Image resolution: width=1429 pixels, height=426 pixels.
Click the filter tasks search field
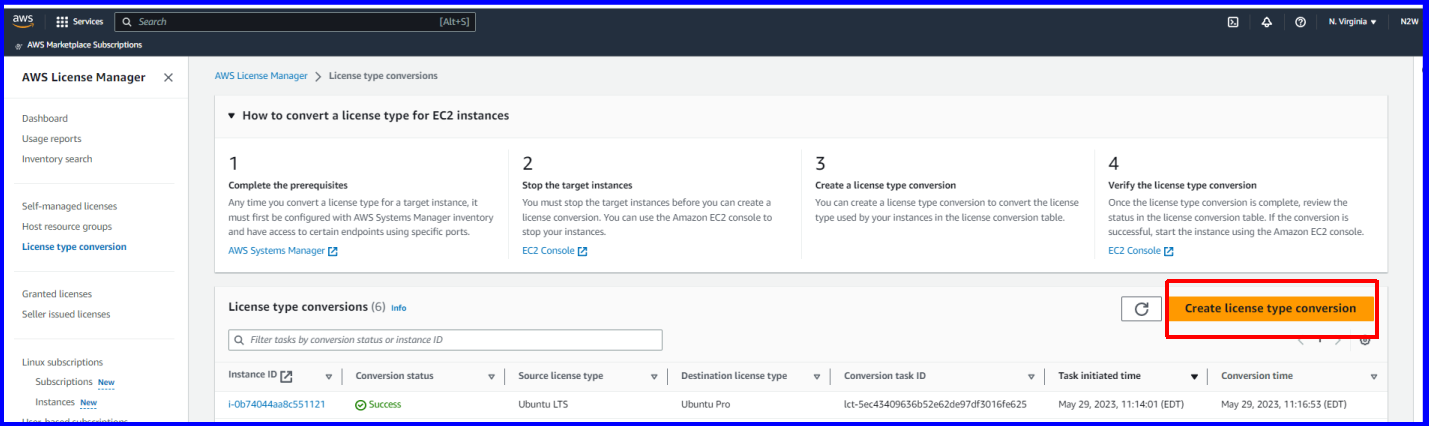coord(445,340)
